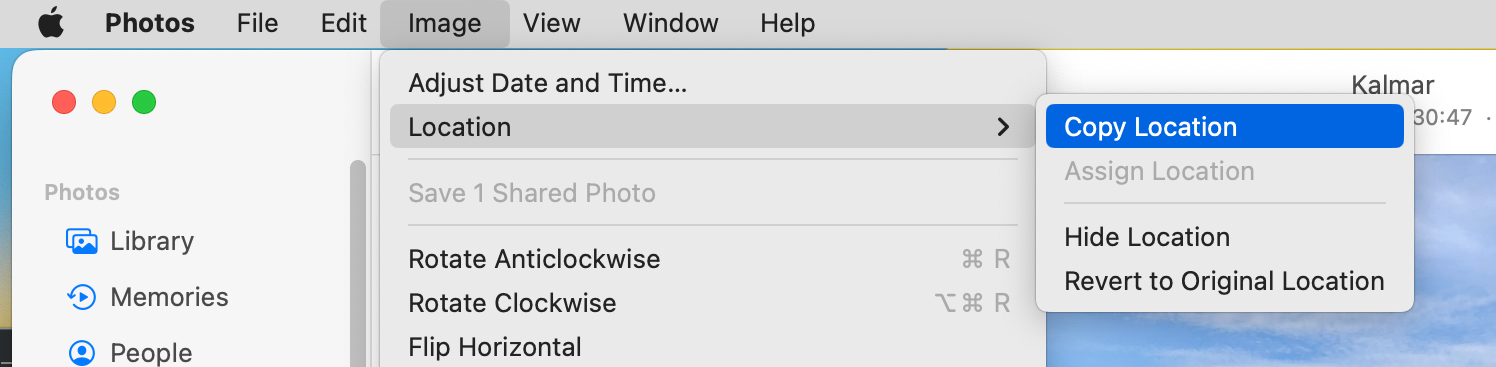Open the Apple menu icon
Image resolution: width=1496 pixels, height=367 pixels.
[x=51, y=23]
